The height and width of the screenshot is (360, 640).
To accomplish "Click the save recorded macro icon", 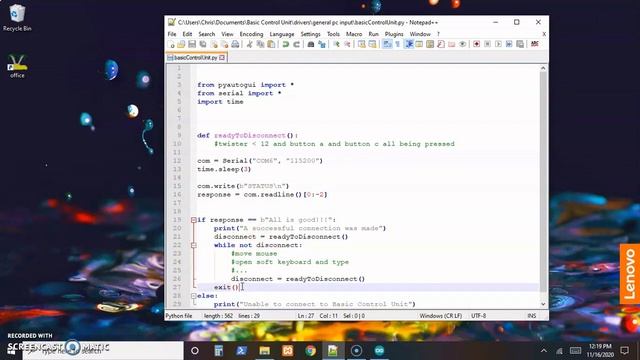I will (x=520, y=44).
